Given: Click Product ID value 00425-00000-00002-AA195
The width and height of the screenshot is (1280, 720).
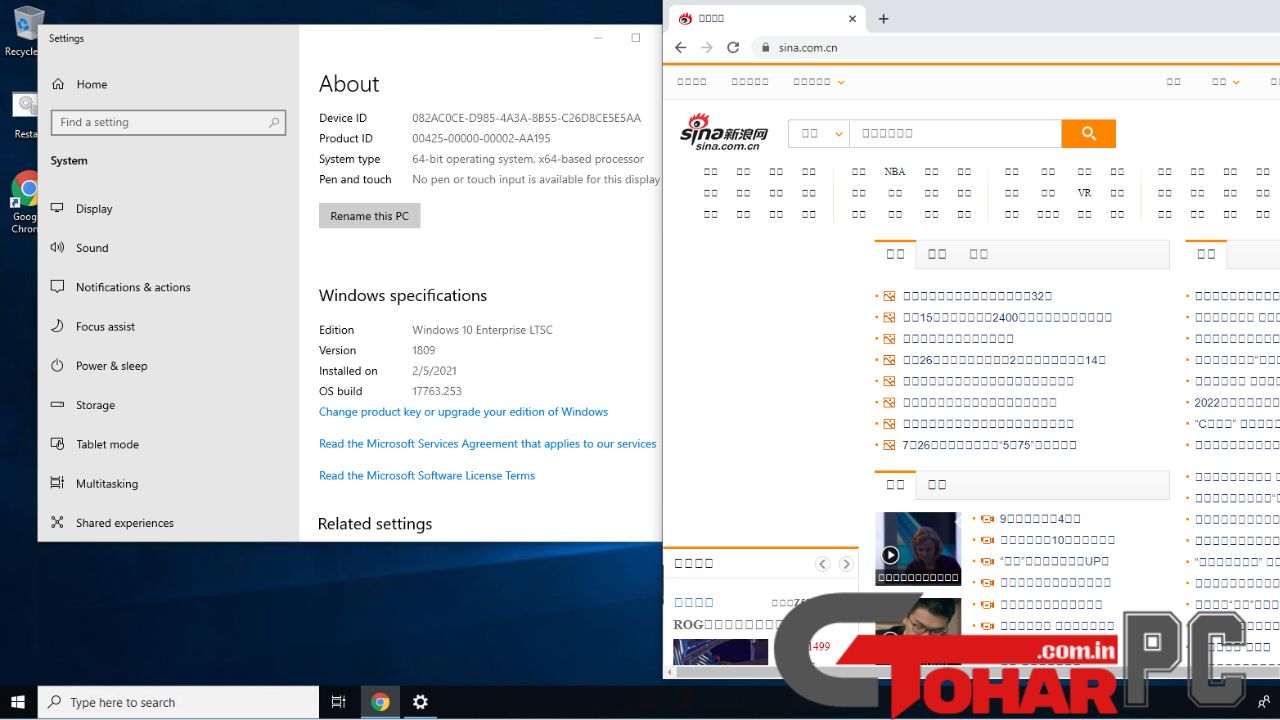Looking at the screenshot, I should click(481, 139).
